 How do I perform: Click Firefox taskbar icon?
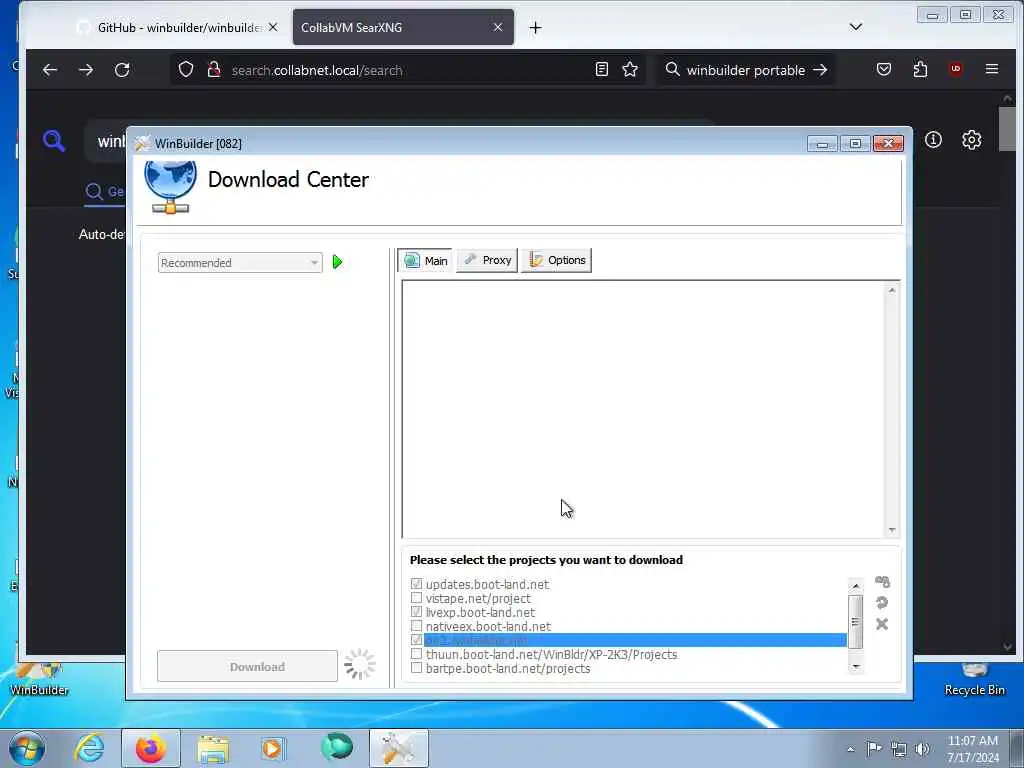(x=151, y=748)
